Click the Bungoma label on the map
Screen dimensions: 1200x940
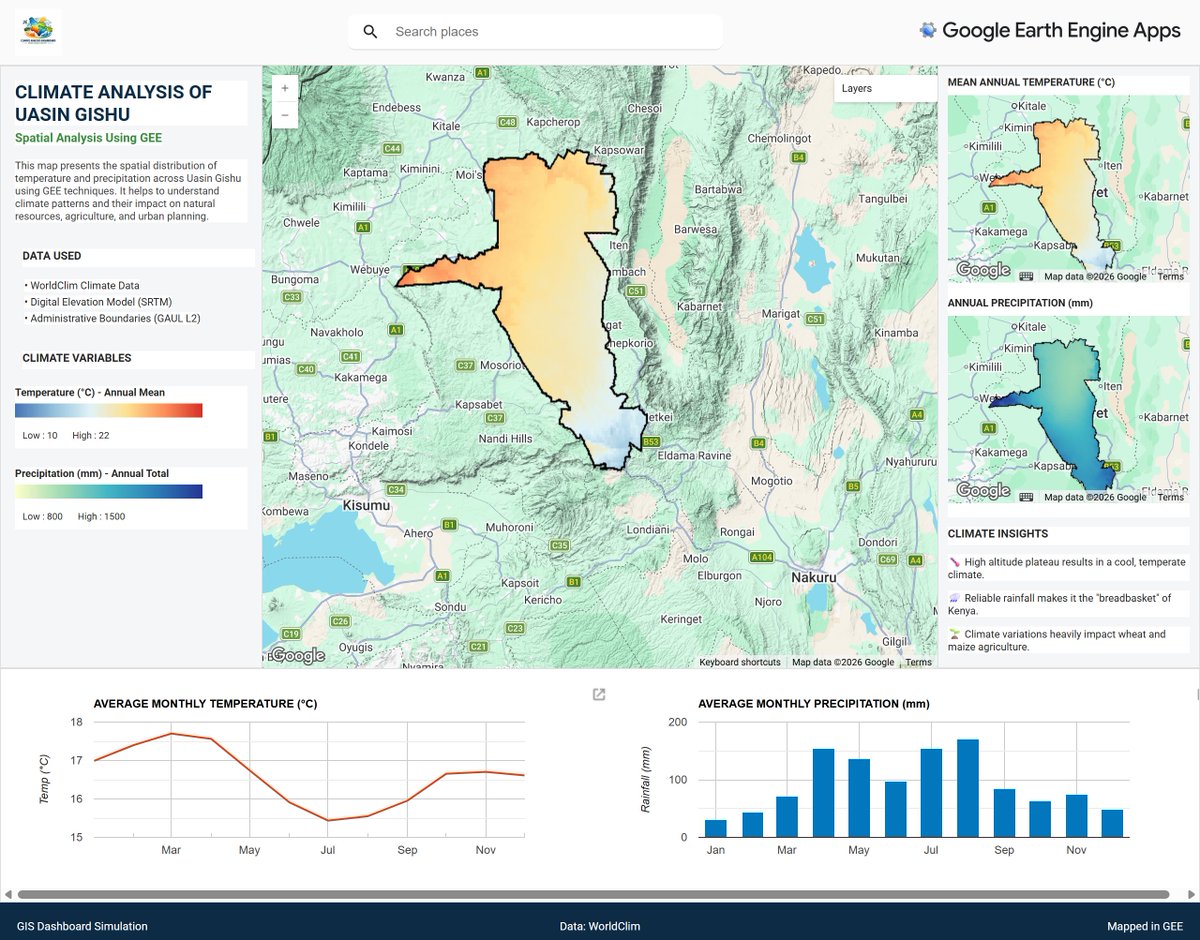[294, 280]
